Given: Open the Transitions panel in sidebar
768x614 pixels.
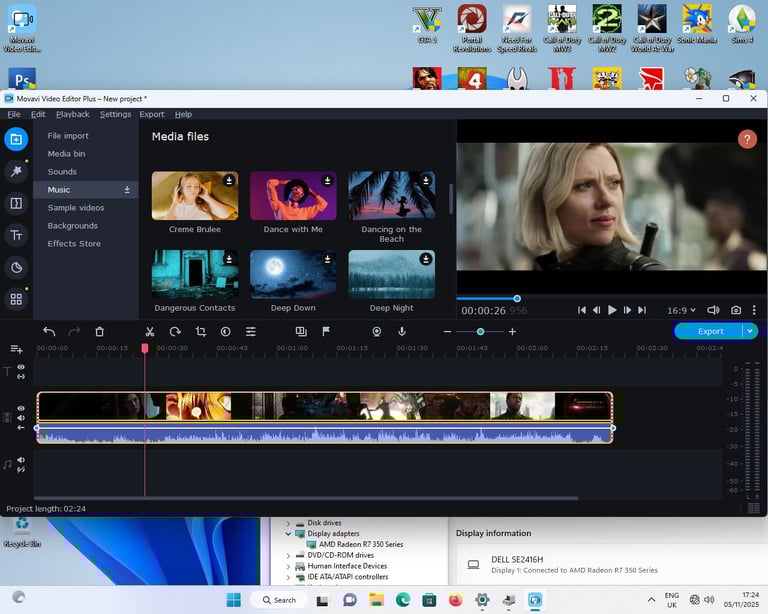Looking at the screenshot, I should click(x=16, y=203).
